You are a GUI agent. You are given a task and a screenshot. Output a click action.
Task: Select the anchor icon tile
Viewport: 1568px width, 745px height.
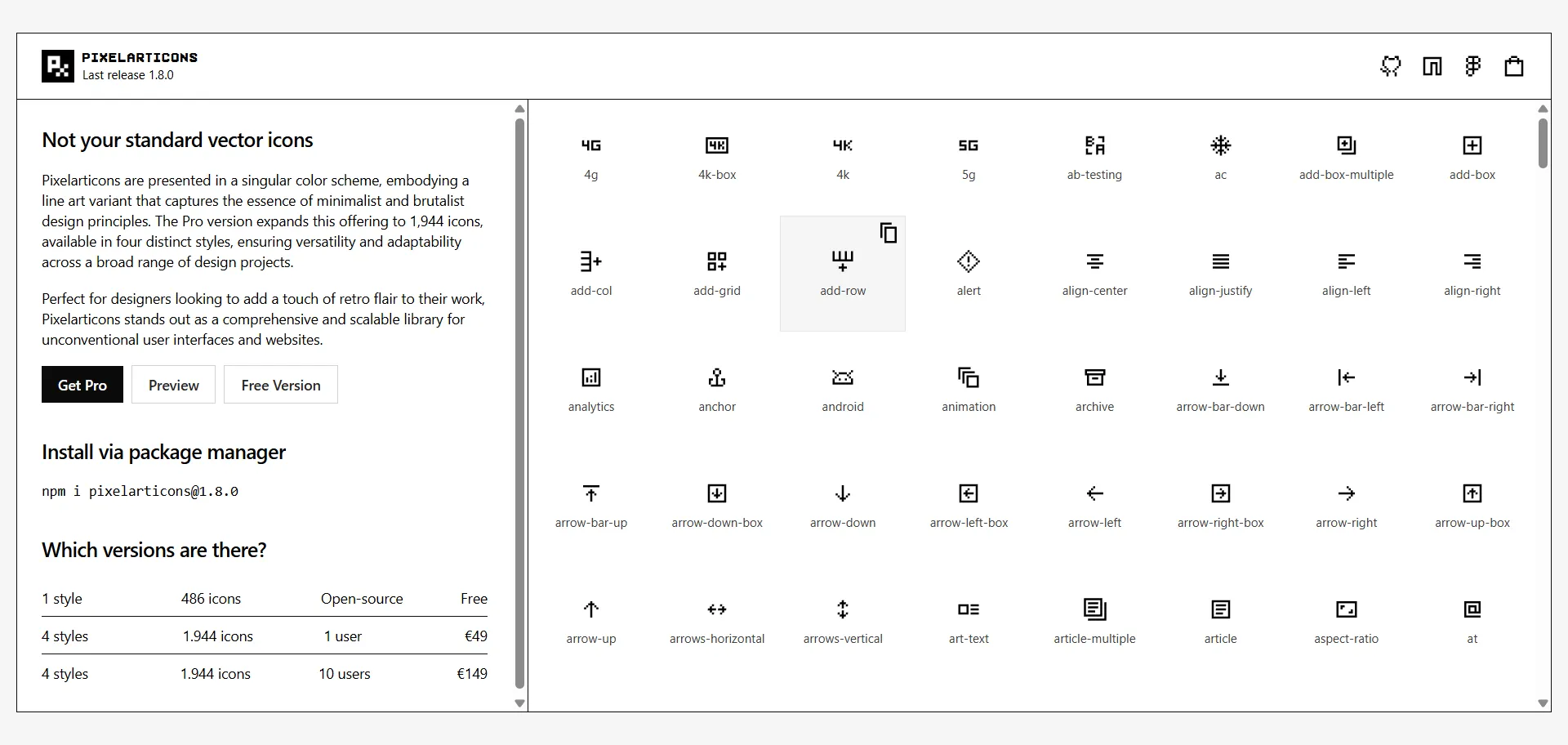717,390
